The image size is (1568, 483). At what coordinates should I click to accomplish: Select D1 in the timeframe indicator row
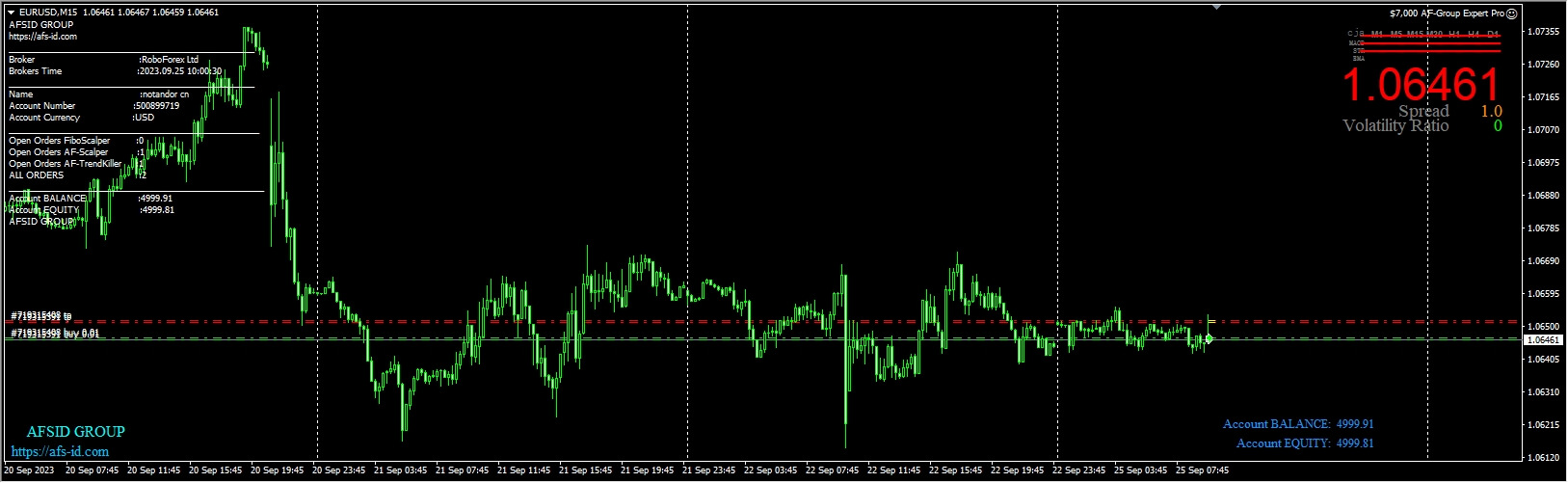pyautogui.click(x=1493, y=34)
